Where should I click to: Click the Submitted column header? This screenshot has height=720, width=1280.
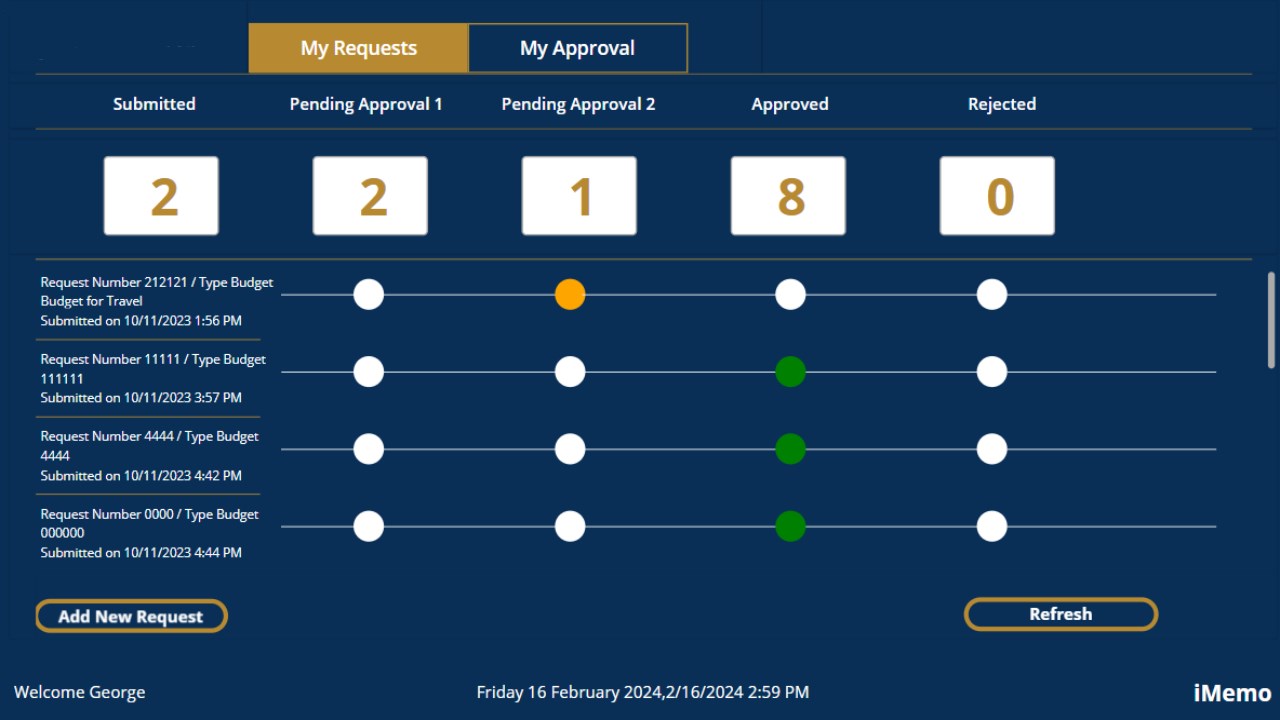154,104
